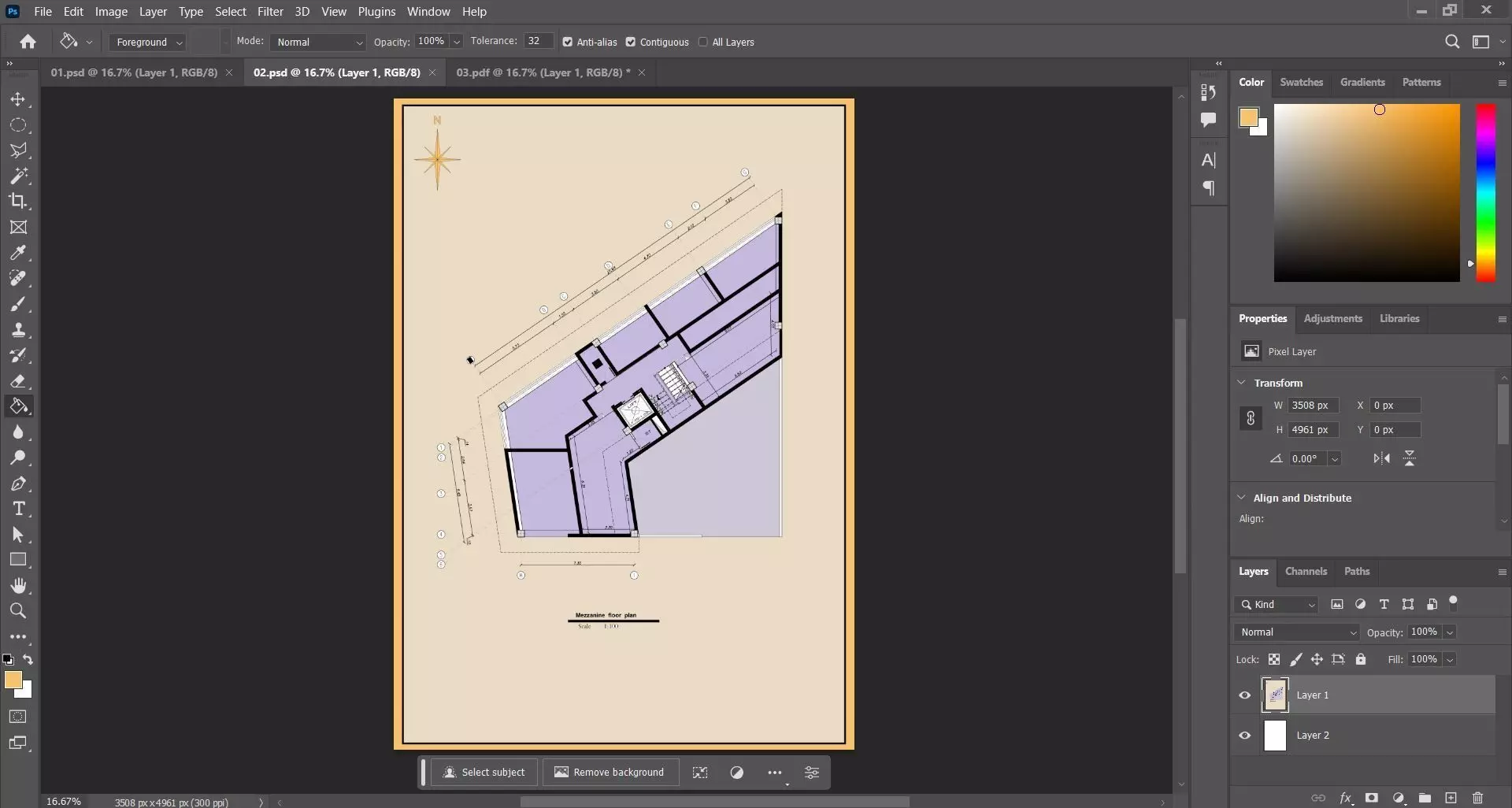Open the Mode Normal dropdown in options bar
Screen dimensions: 1512x808
click(x=318, y=42)
